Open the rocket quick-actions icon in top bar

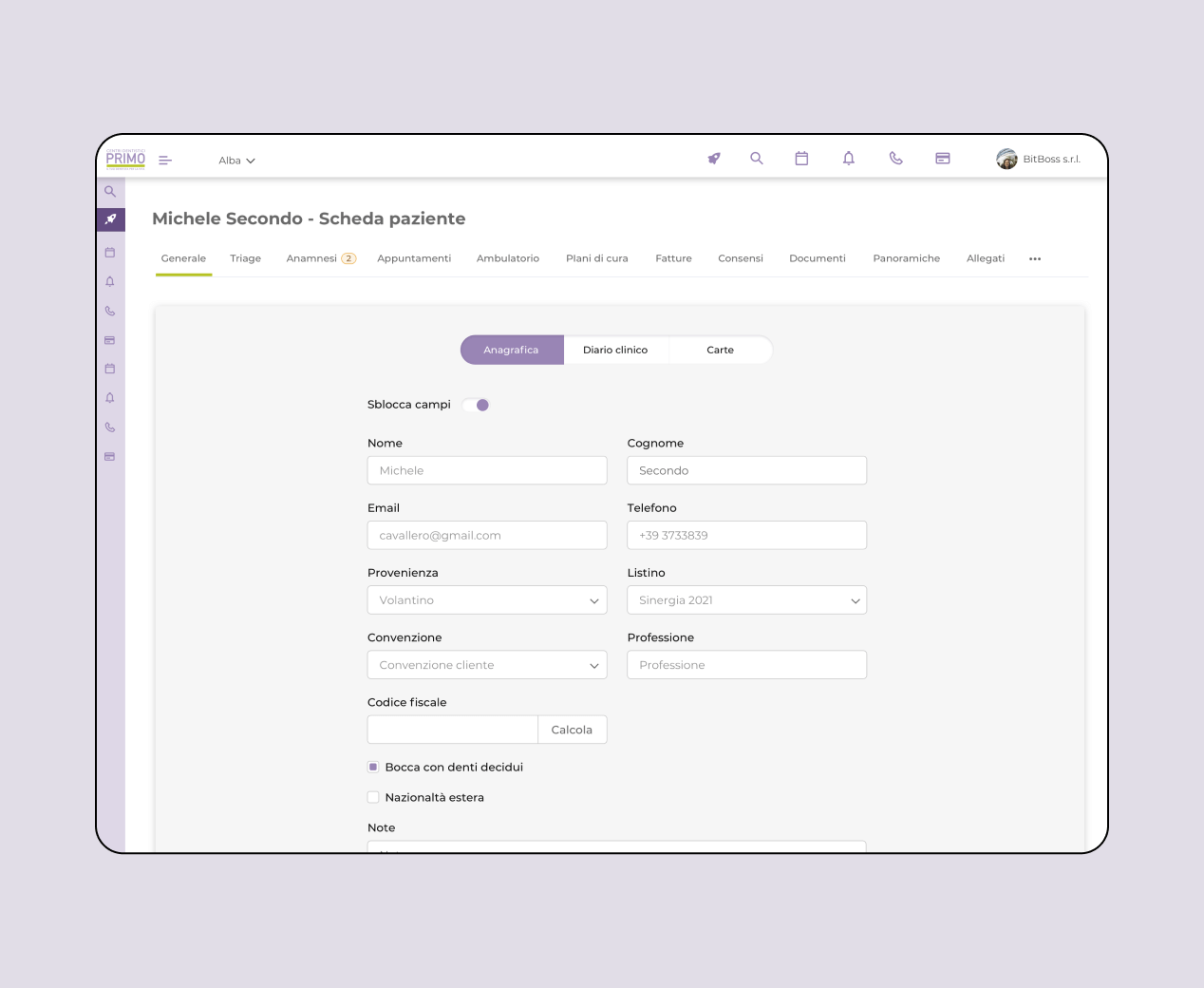click(x=713, y=158)
